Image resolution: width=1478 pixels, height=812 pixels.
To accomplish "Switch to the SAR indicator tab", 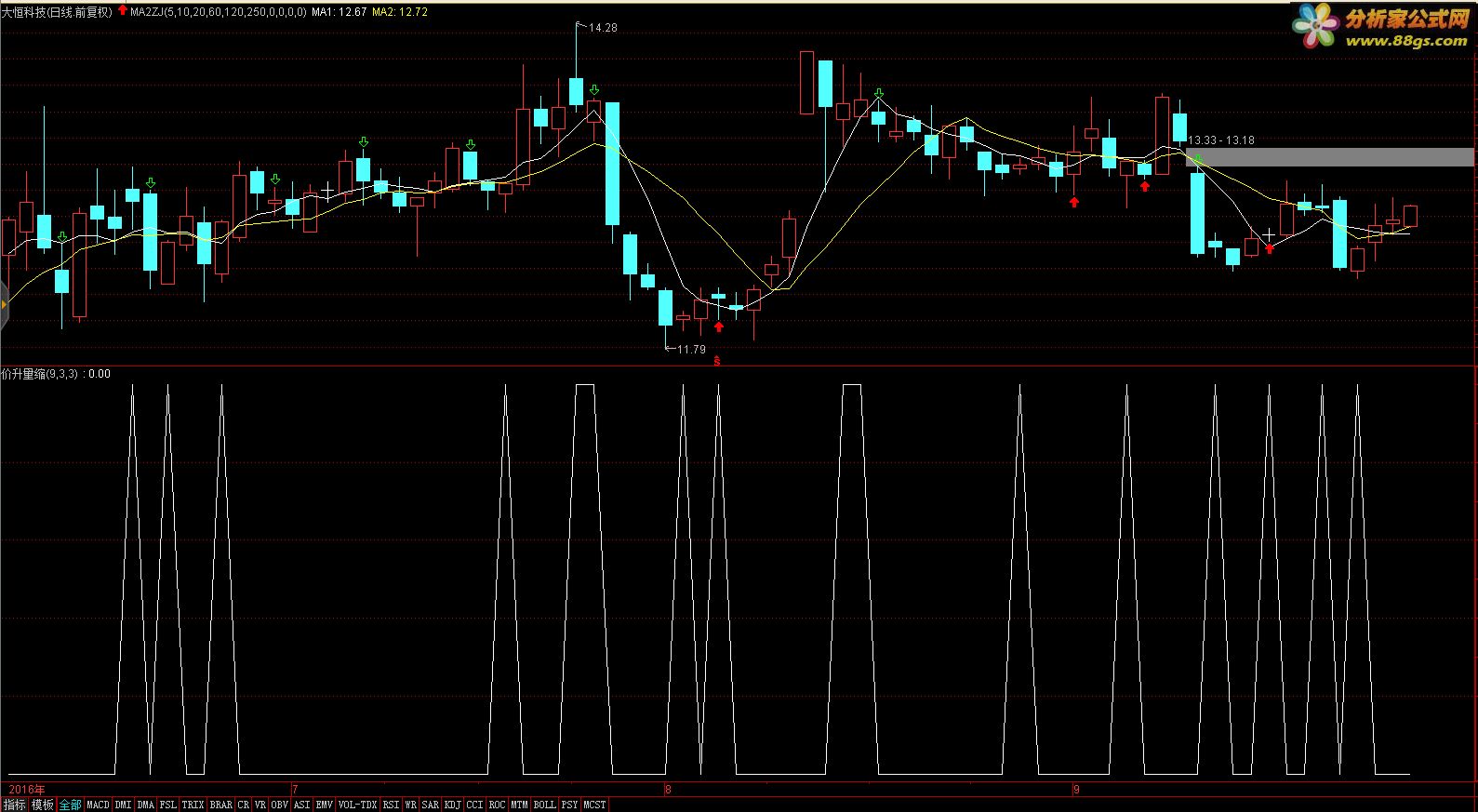I will (431, 805).
